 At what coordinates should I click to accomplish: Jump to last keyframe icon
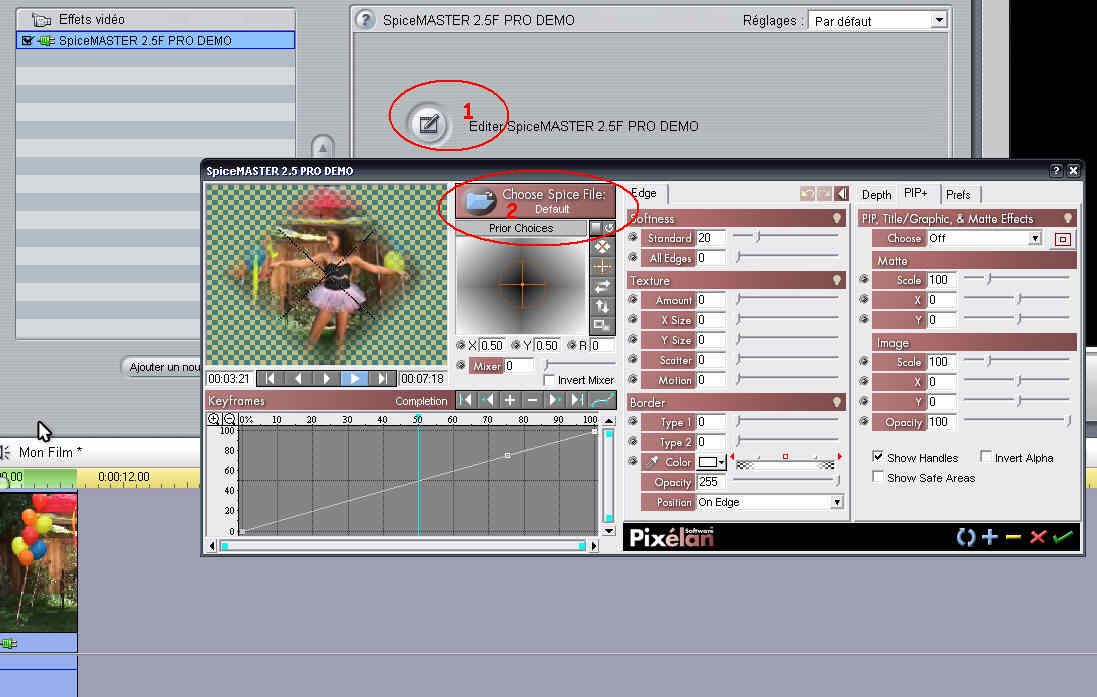tap(576, 400)
